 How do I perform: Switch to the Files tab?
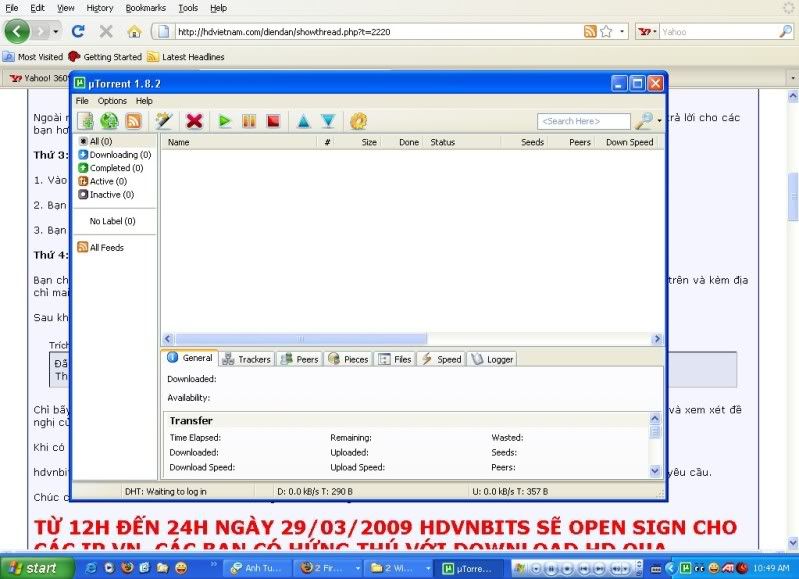pyautogui.click(x=395, y=359)
